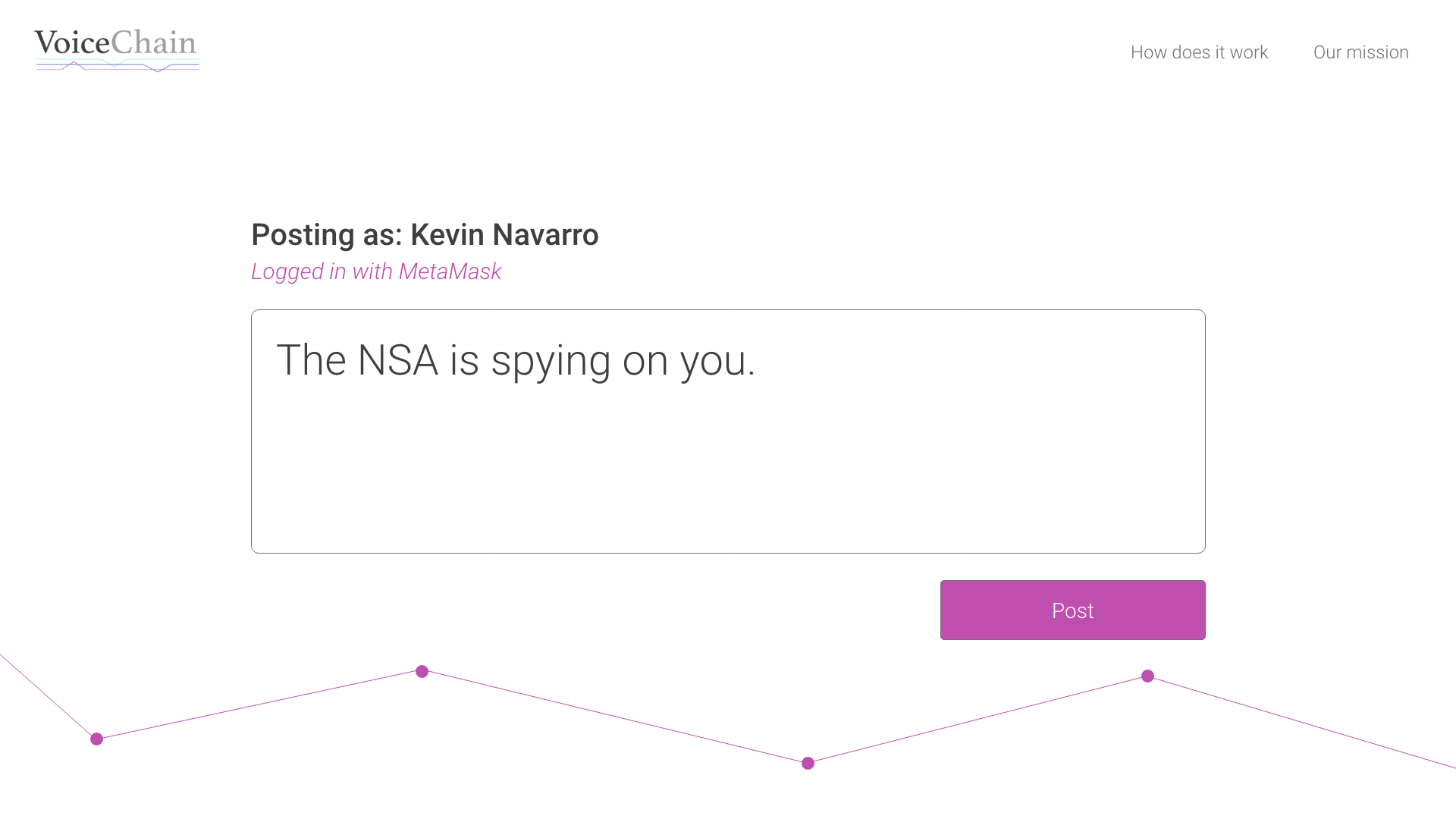
Task: Click the VoiceChain logo
Action: 117,50
